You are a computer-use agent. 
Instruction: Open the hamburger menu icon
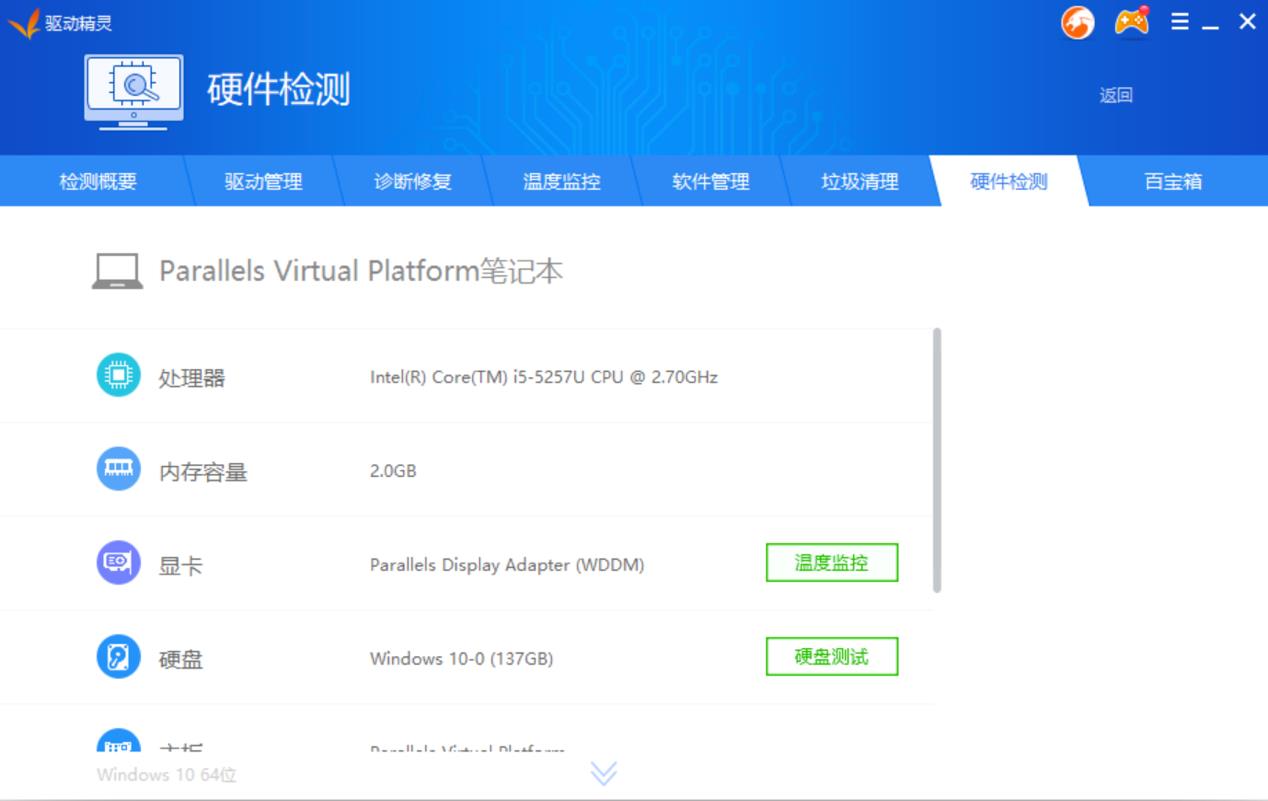point(1180,21)
